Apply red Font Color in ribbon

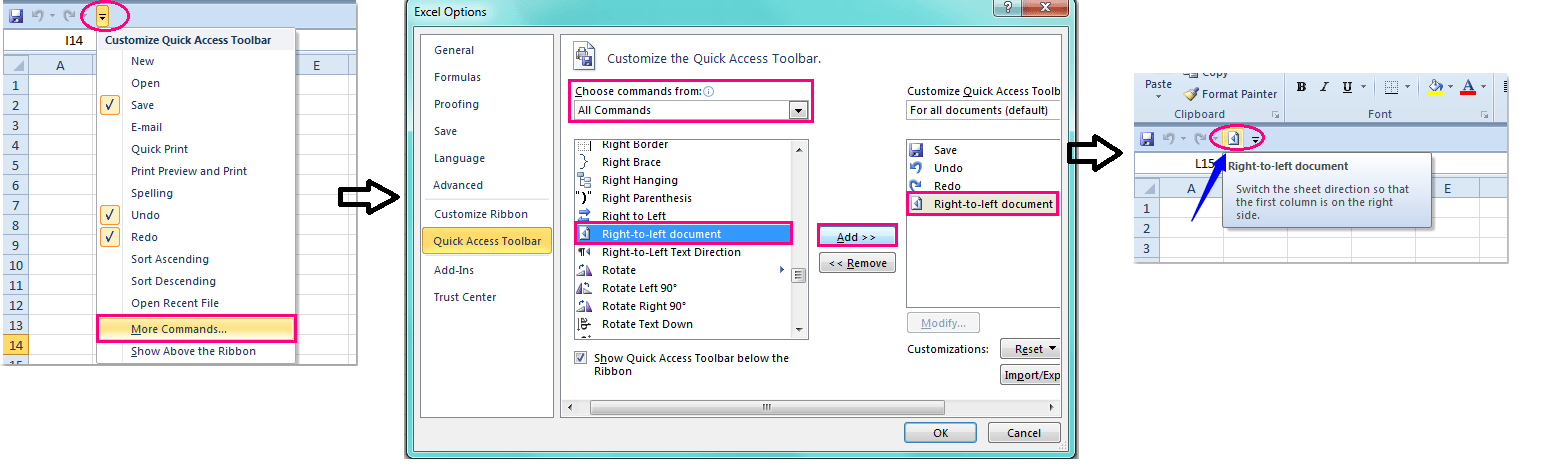click(1468, 87)
